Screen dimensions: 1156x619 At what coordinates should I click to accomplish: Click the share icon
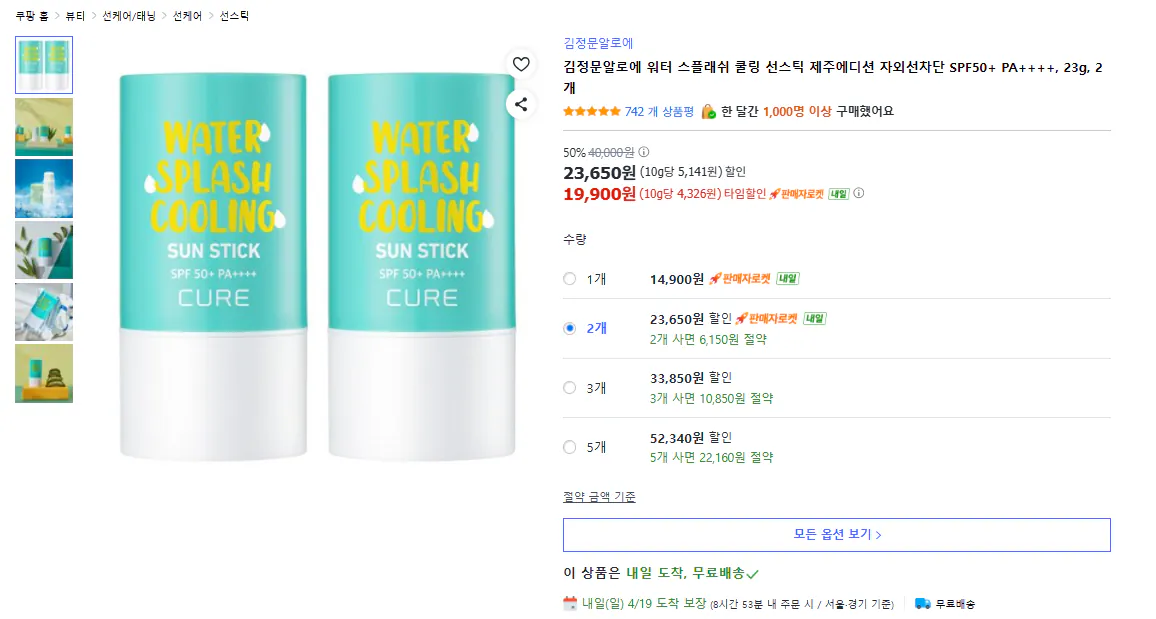tap(521, 103)
